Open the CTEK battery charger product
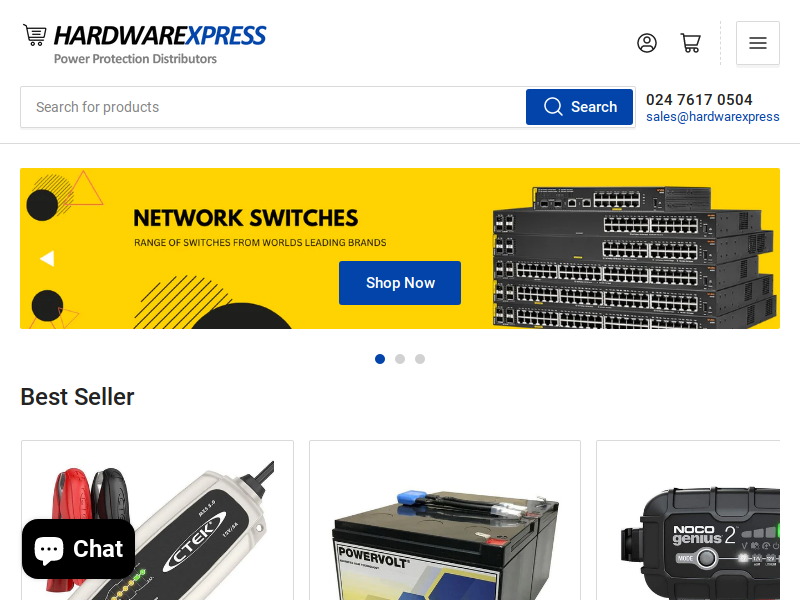The width and height of the screenshot is (800, 600). click(x=157, y=520)
